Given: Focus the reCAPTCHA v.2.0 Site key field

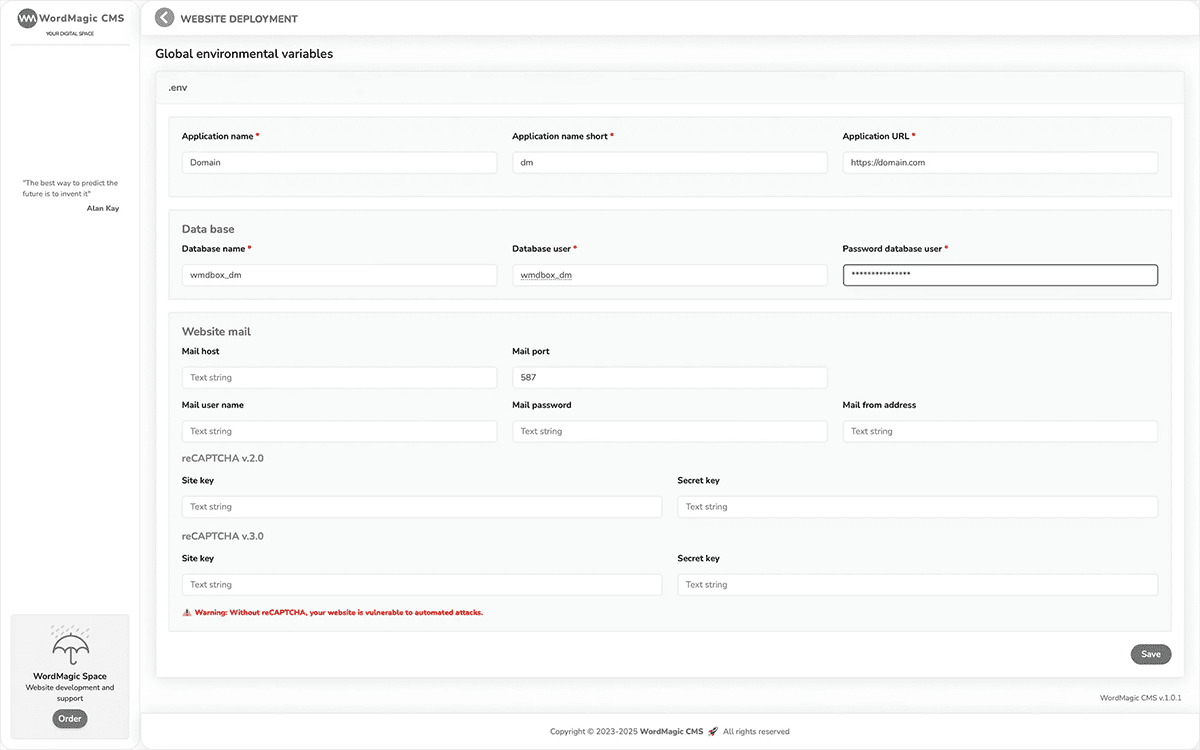Looking at the screenshot, I should (x=422, y=507).
